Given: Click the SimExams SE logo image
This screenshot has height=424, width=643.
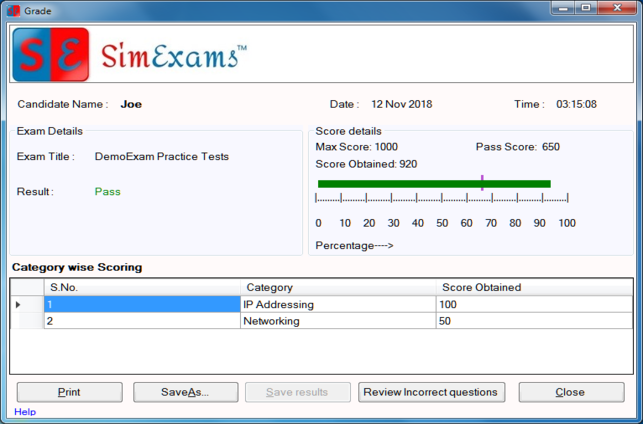Looking at the screenshot, I should tap(51, 55).
